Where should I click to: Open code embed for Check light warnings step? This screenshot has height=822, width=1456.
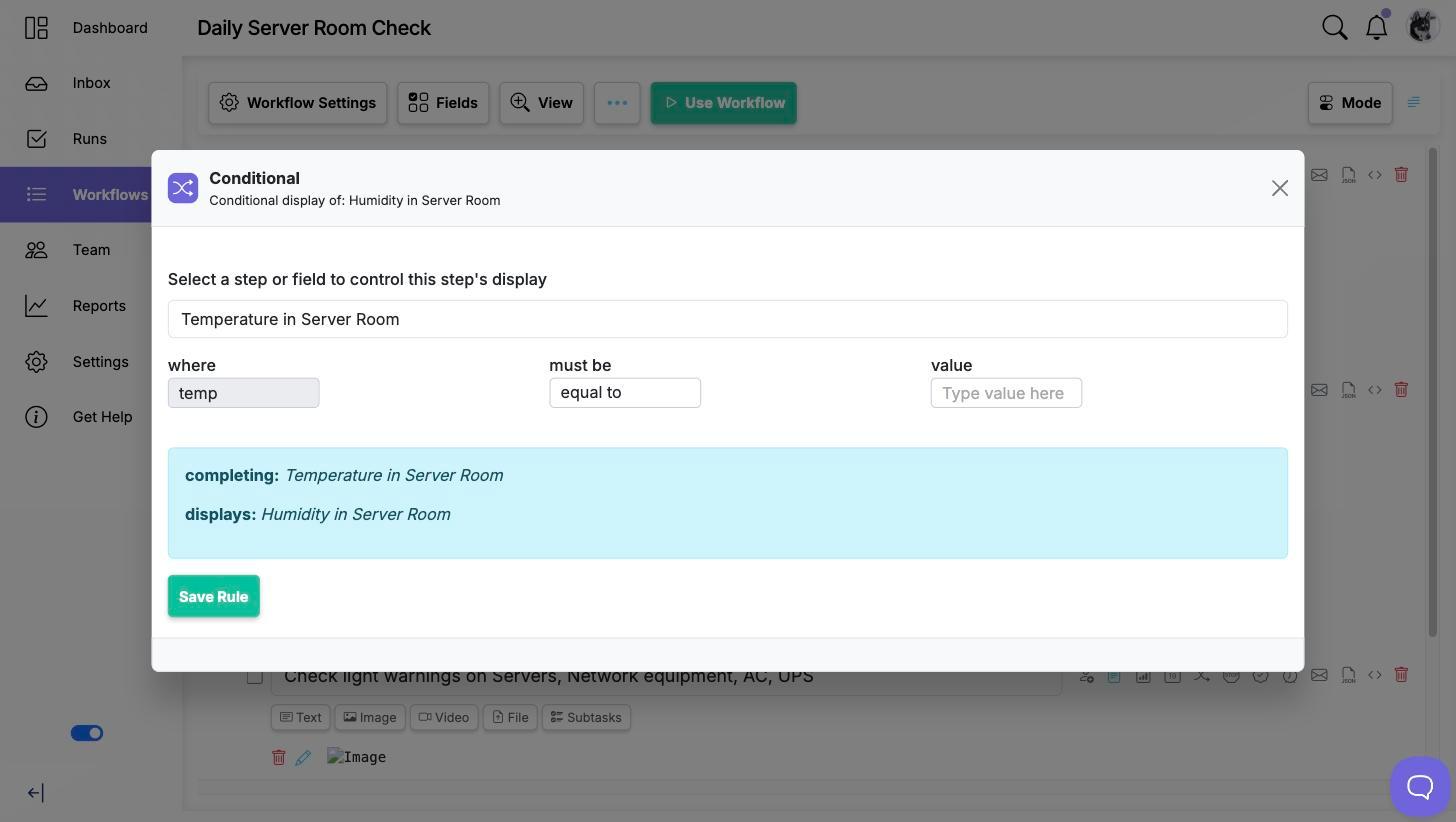point(1375,675)
